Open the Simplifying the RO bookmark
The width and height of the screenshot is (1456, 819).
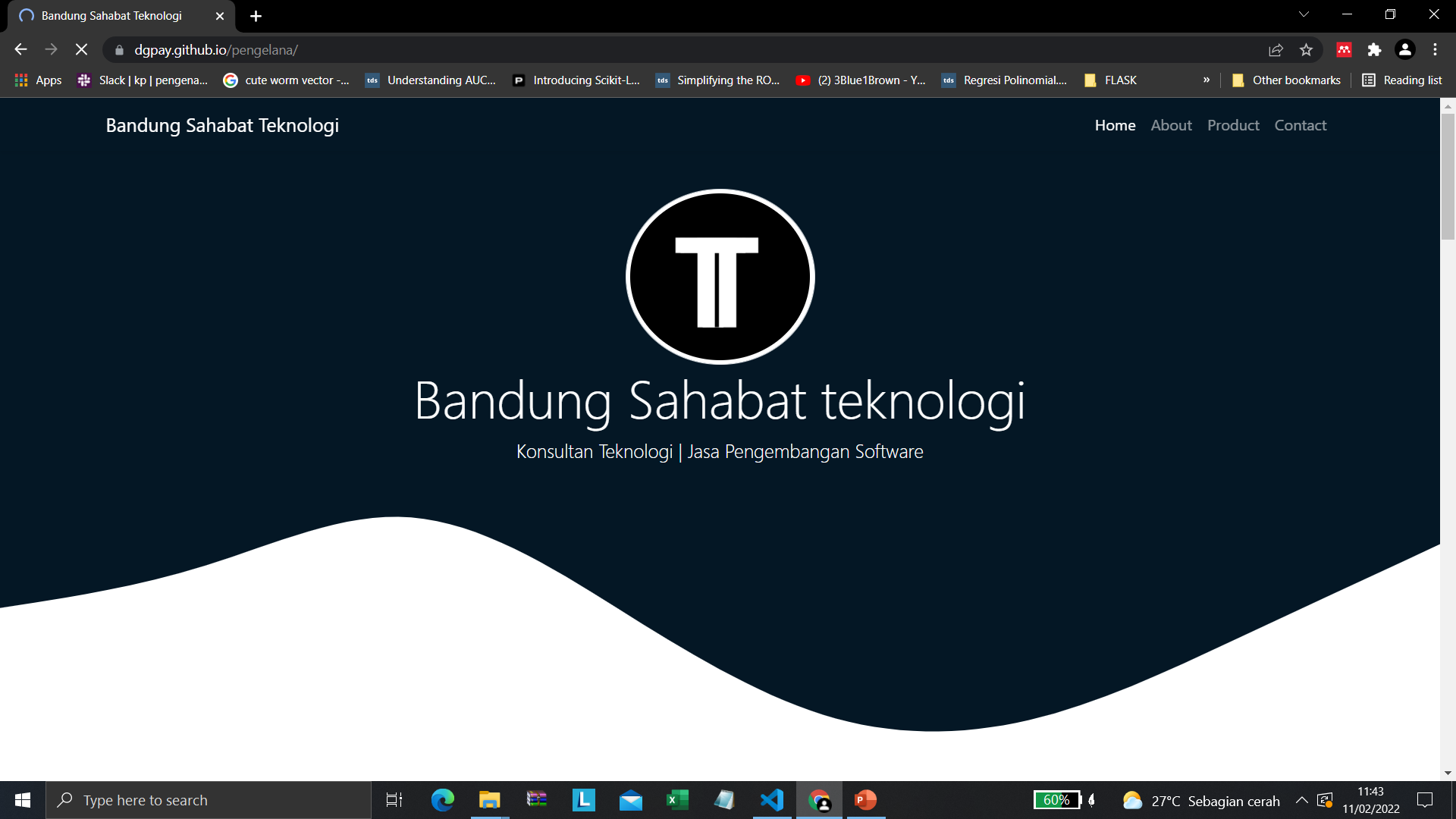(x=717, y=80)
